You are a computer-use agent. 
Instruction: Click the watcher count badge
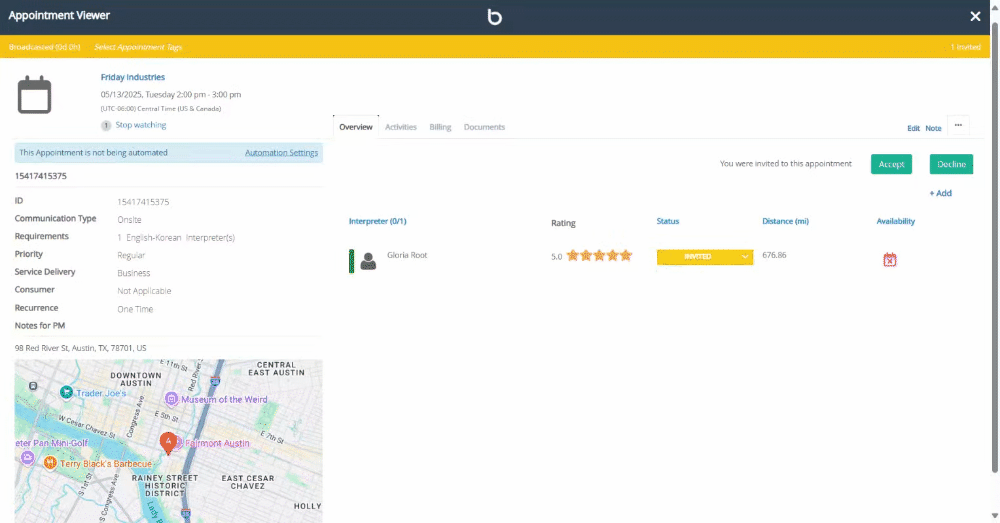(x=106, y=126)
